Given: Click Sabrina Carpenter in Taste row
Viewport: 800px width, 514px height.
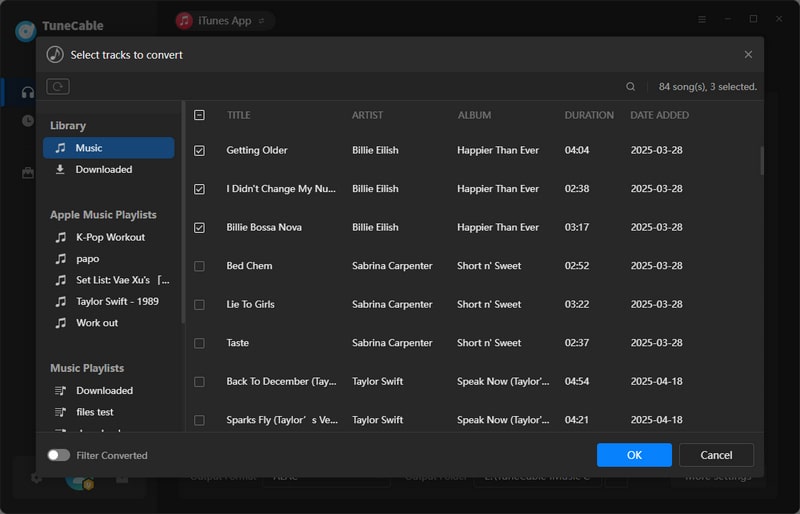Looking at the screenshot, I should (x=392, y=342).
